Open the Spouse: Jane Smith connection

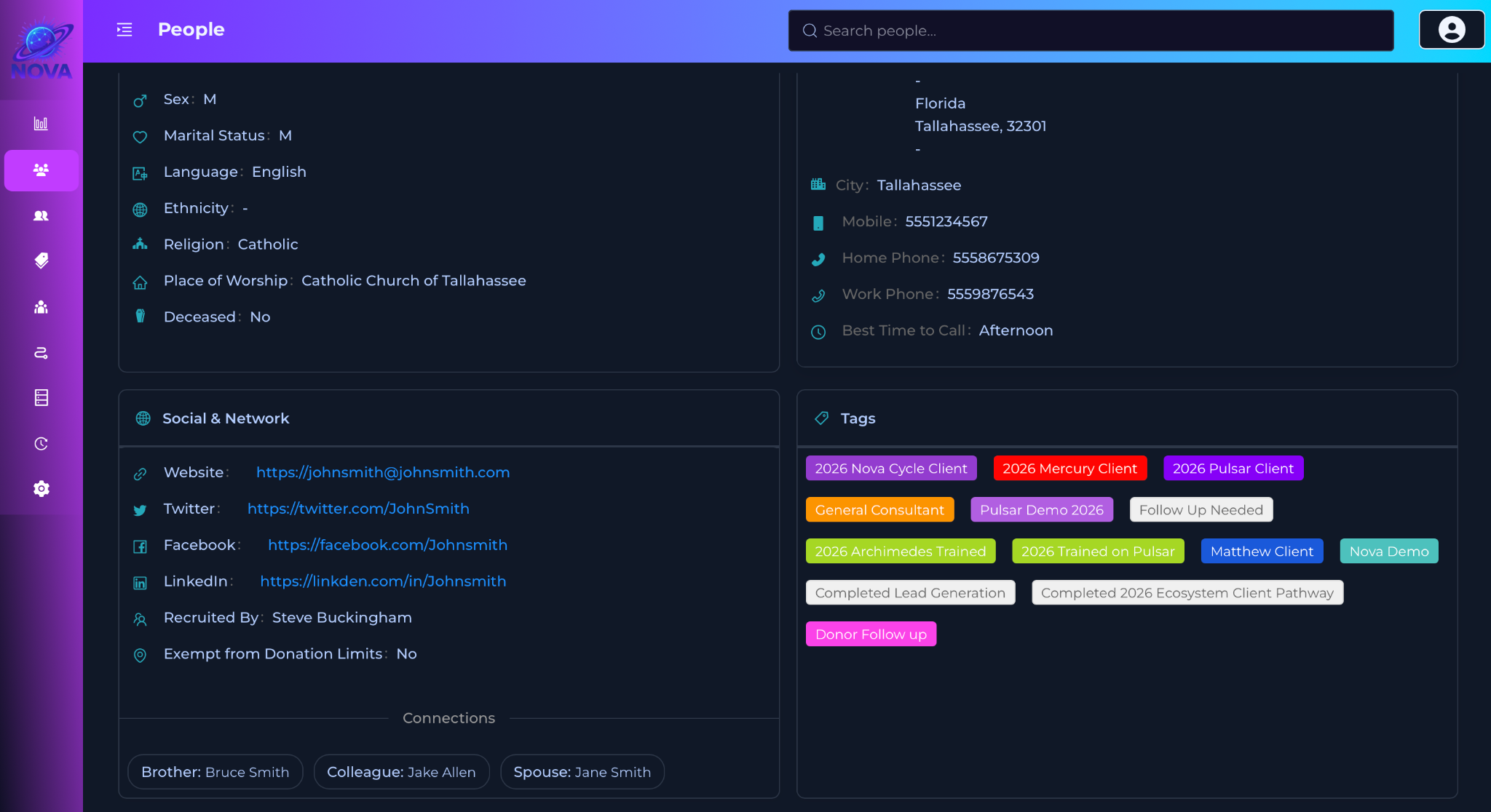click(x=582, y=772)
